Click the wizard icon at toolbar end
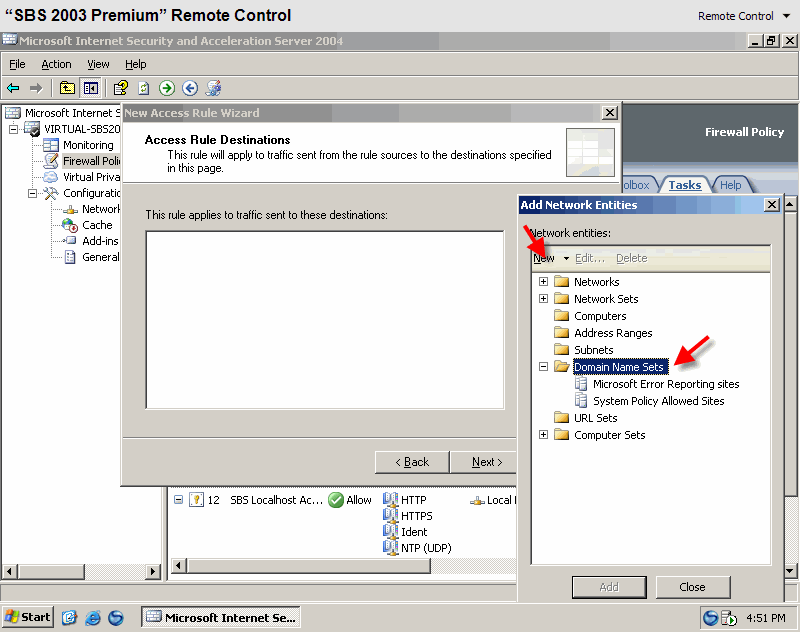This screenshot has width=800, height=632. pos(213,88)
